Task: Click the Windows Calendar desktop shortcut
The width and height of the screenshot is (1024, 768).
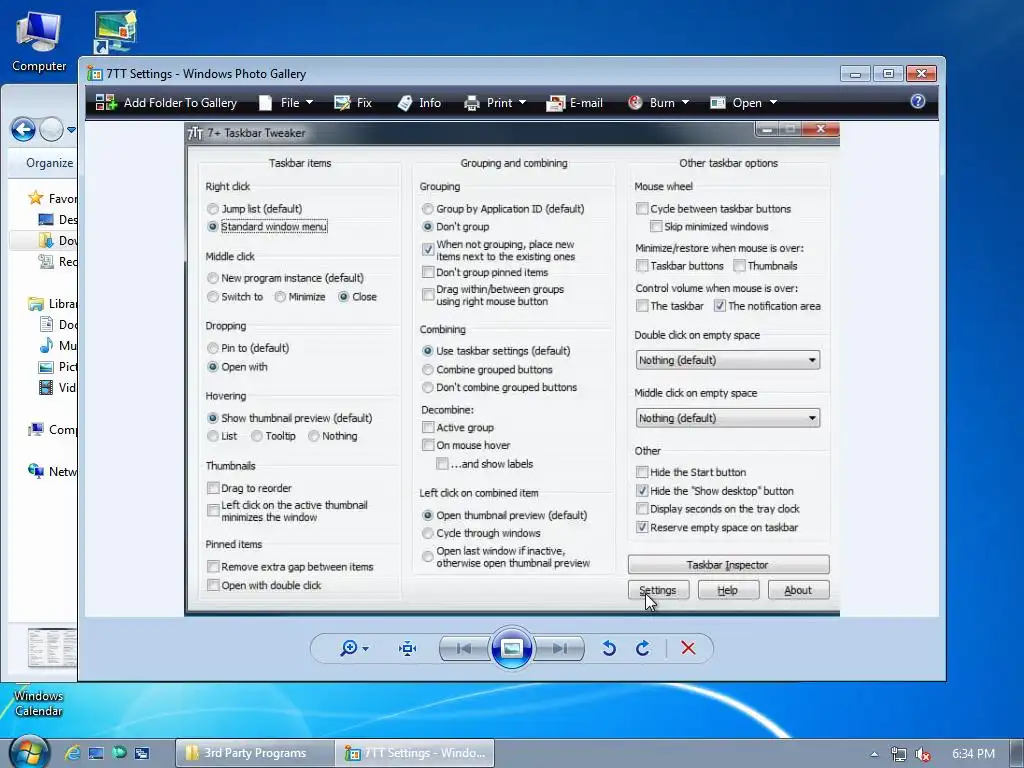Action: [39, 702]
